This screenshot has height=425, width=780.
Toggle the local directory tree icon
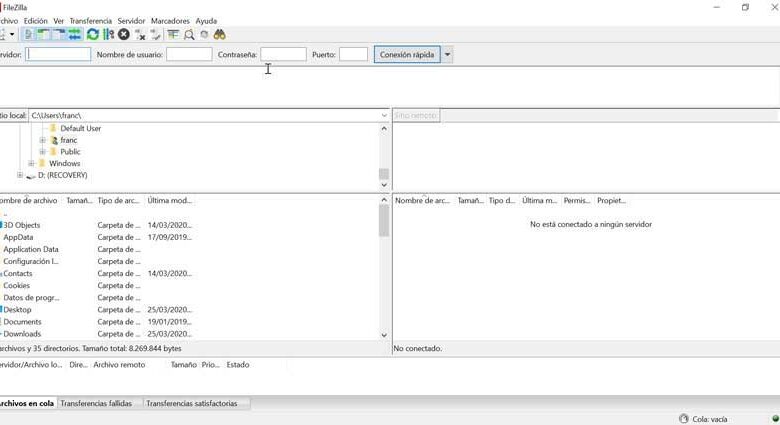tap(44, 34)
